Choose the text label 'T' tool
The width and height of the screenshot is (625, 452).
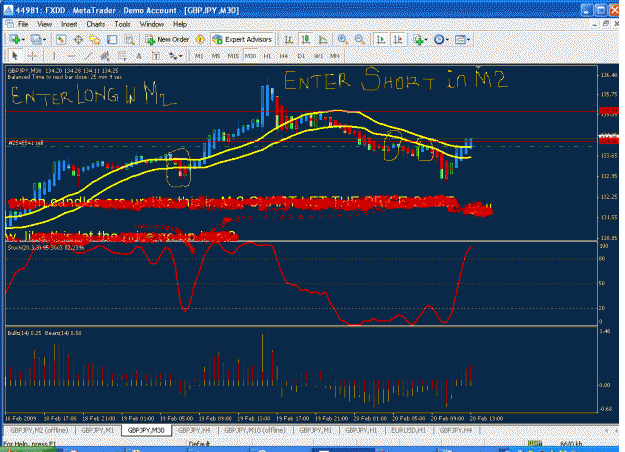click(x=156, y=56)
